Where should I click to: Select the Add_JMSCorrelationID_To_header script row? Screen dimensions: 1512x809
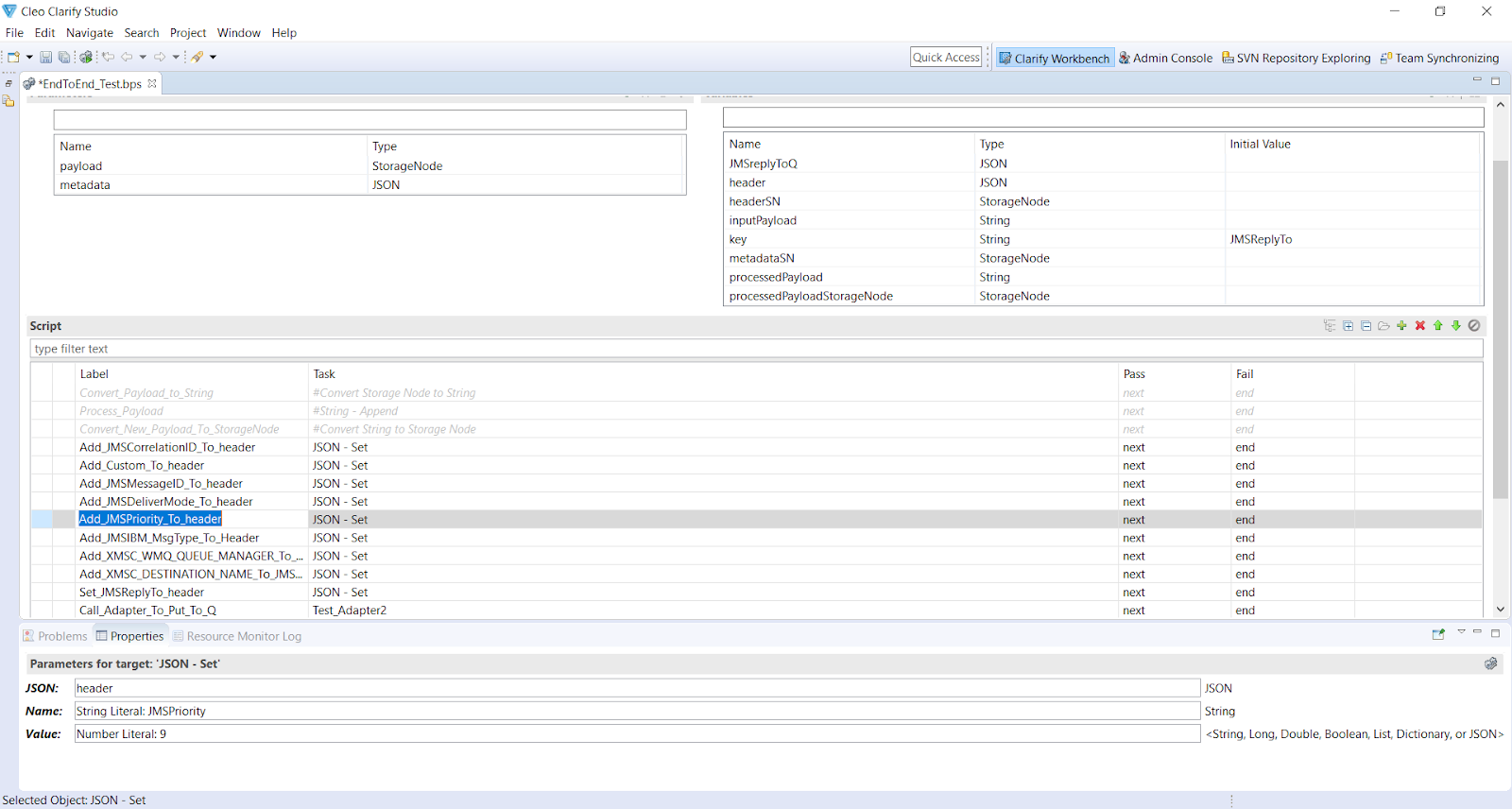pyautogui.click(x=756, y=447)
